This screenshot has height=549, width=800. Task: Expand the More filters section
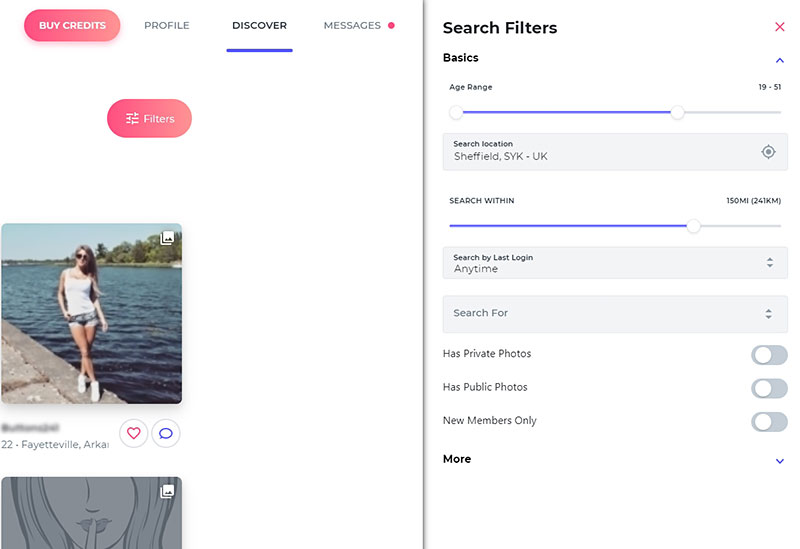(780, 460)
